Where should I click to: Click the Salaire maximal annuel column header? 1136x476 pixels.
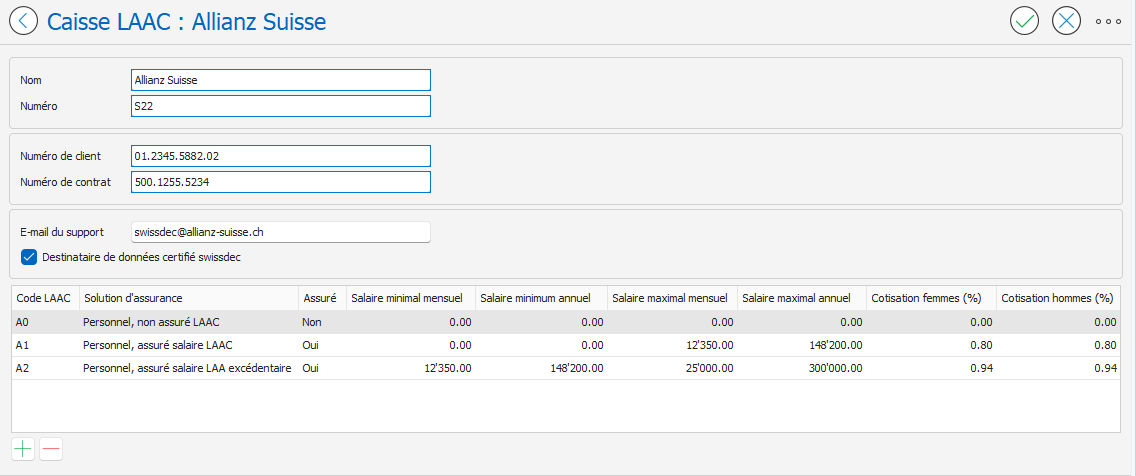click(802, 298)
